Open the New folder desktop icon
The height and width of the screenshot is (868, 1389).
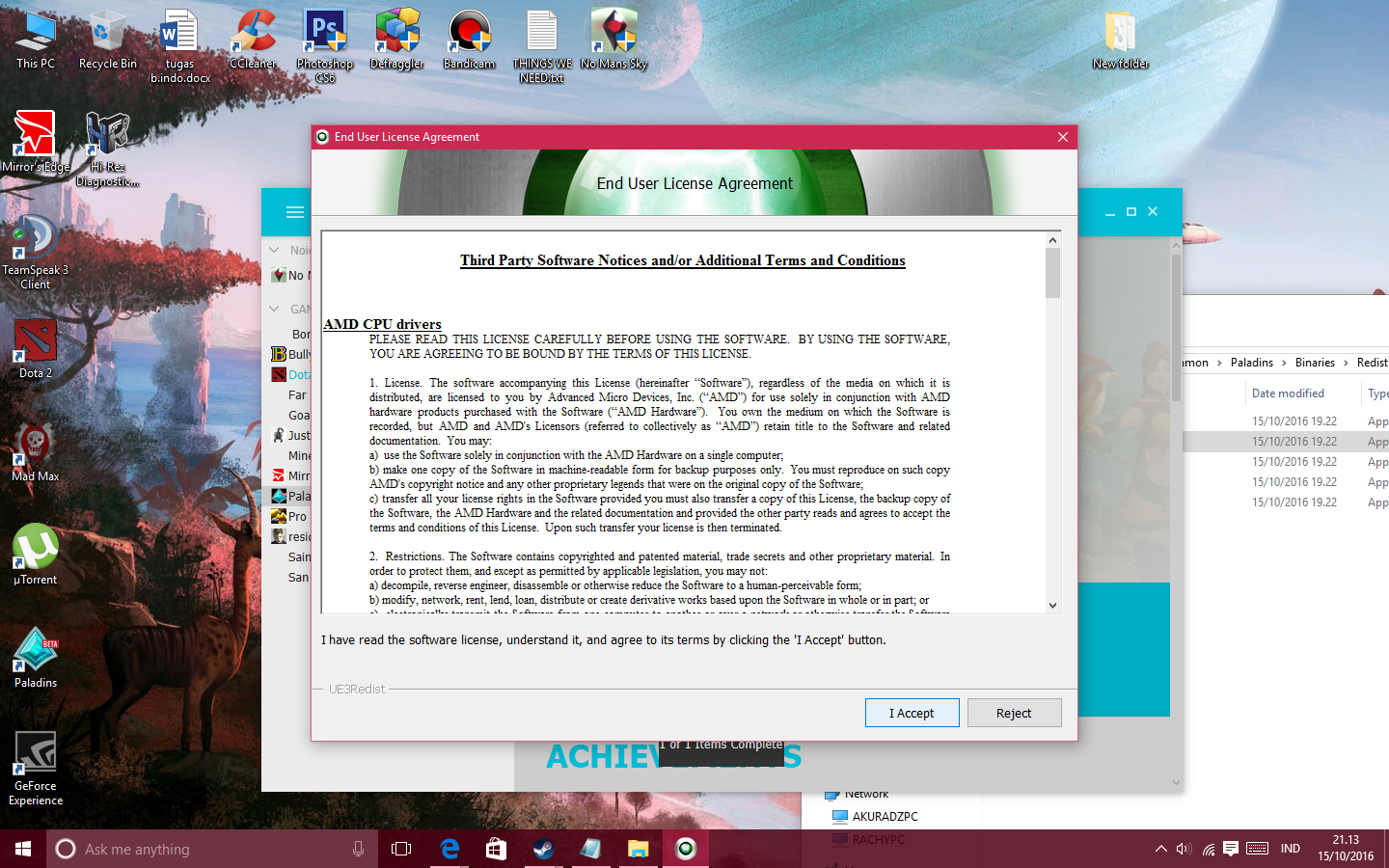click(x=1120, y=40)
